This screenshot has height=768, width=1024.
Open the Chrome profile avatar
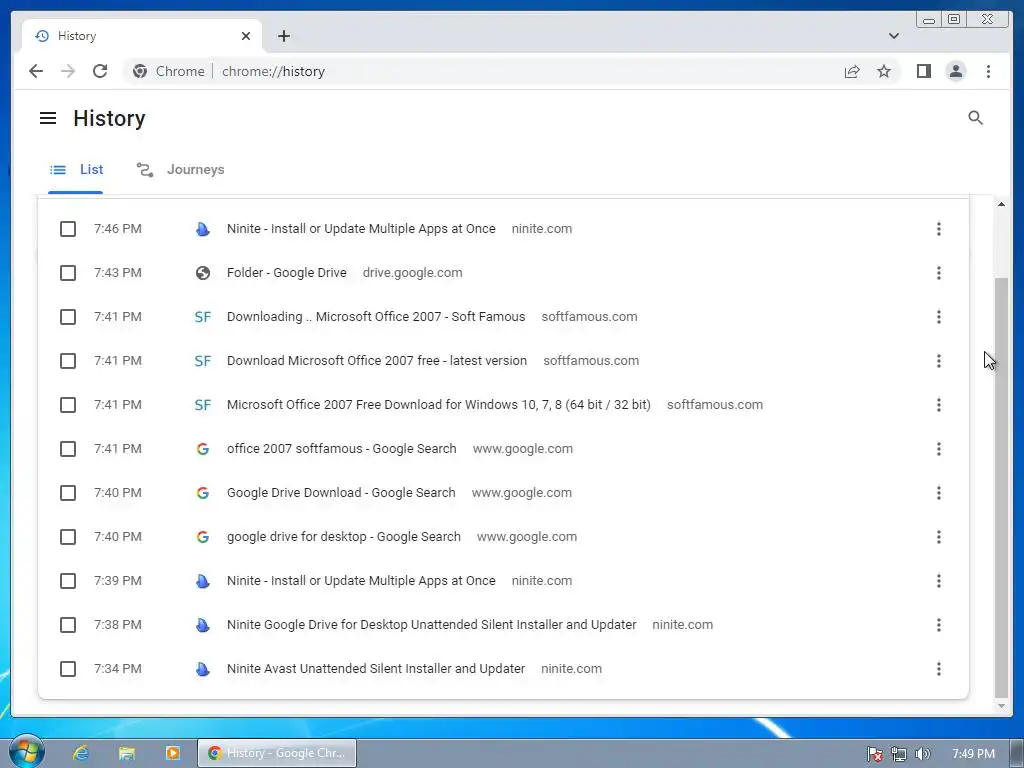[x=955, y=71]
